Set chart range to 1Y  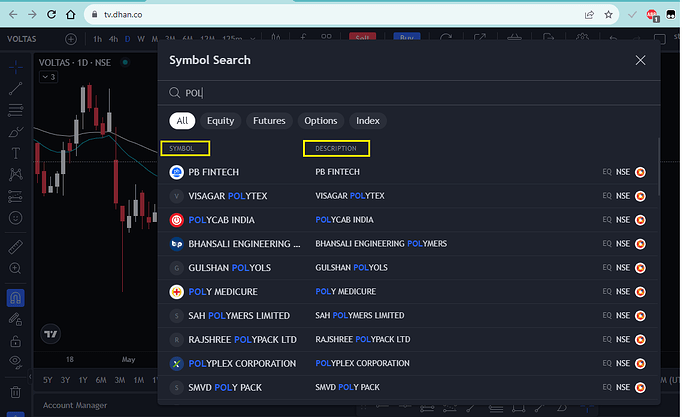coord(83,380)
